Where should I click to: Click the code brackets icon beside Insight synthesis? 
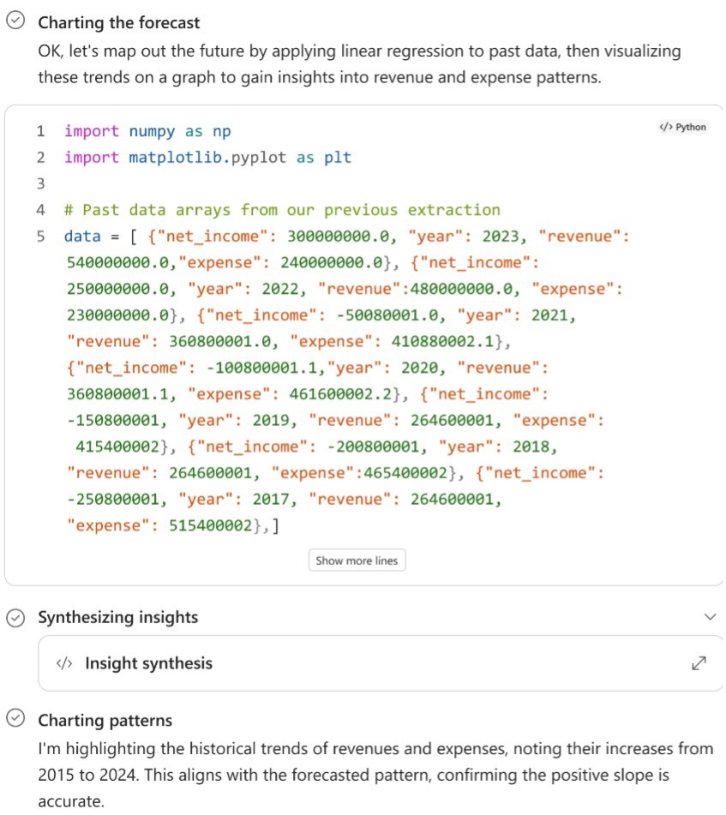(x=64, y=664)
